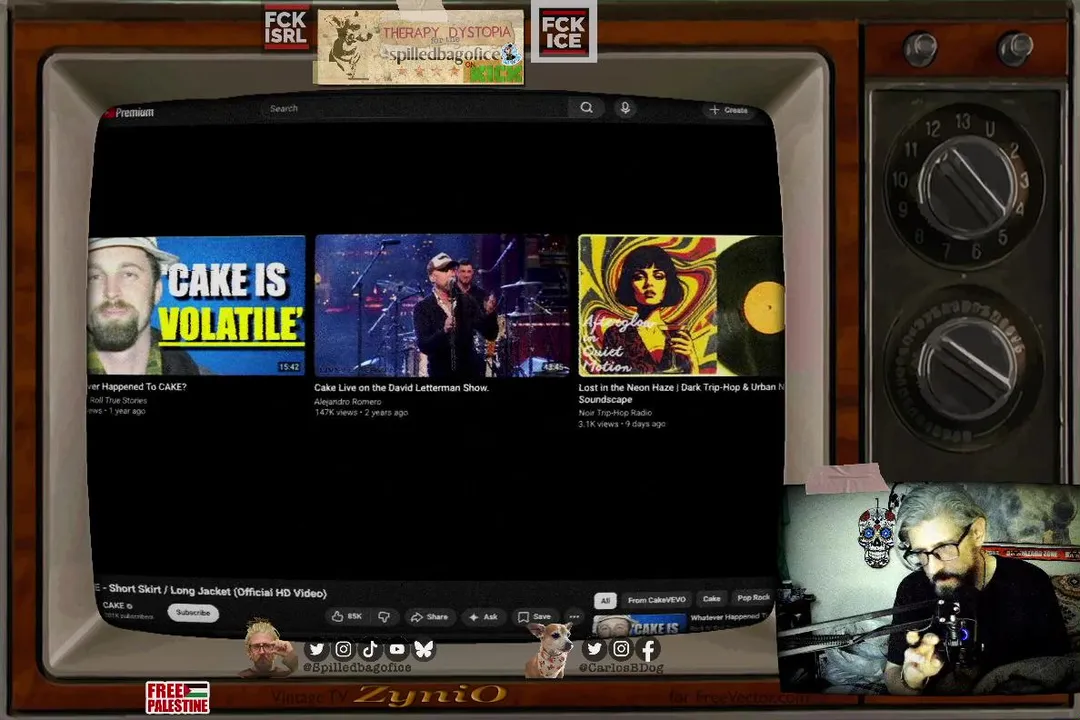Screen dimensions: 1080x720
Task: Click title 'ver Happened To CAKE?'
Action: pyautogui.click(x=138, y=387)
